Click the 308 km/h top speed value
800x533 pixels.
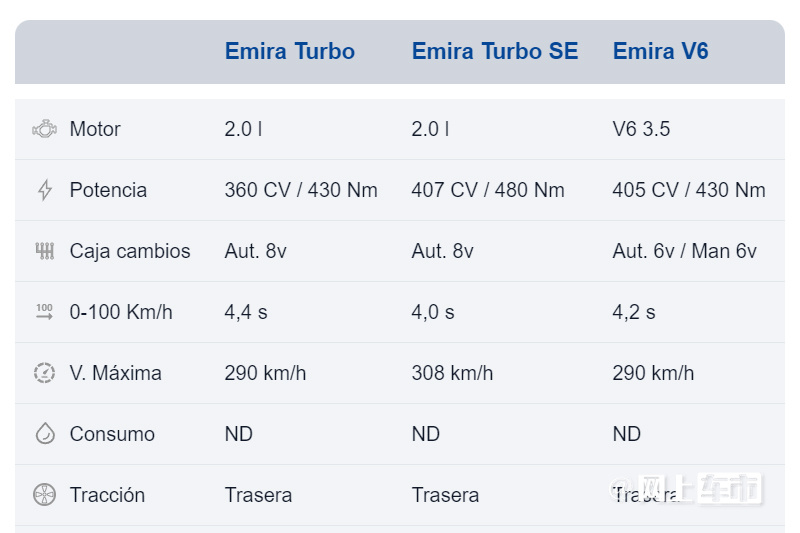[x=452, y=373]
